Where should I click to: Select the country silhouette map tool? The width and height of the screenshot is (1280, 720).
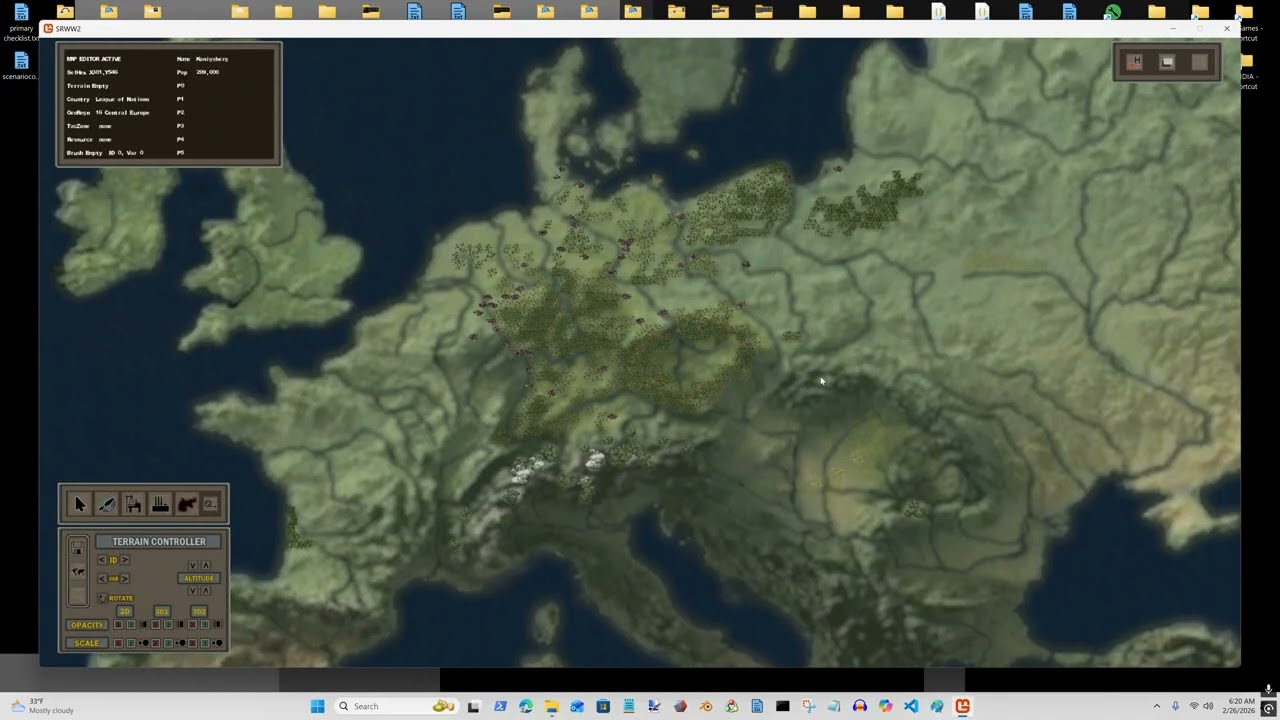click(x=187, y=504)
